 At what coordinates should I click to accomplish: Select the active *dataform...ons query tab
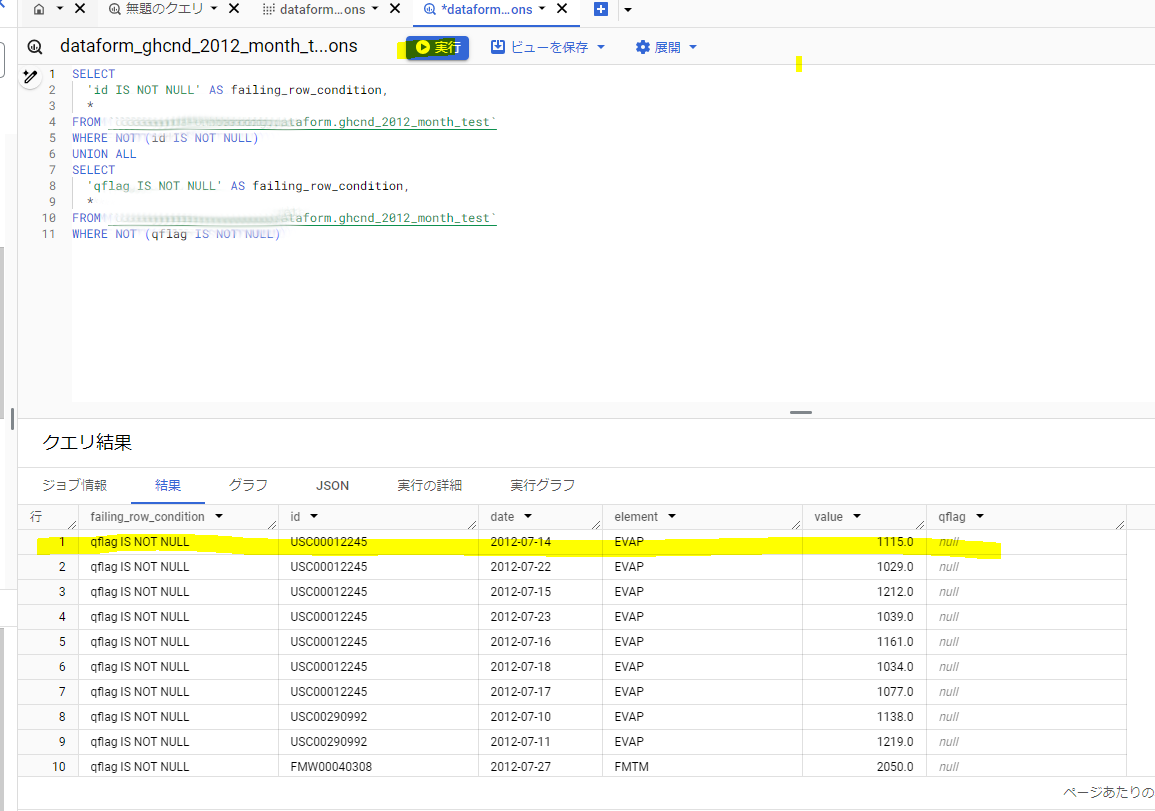click(478, 10)
